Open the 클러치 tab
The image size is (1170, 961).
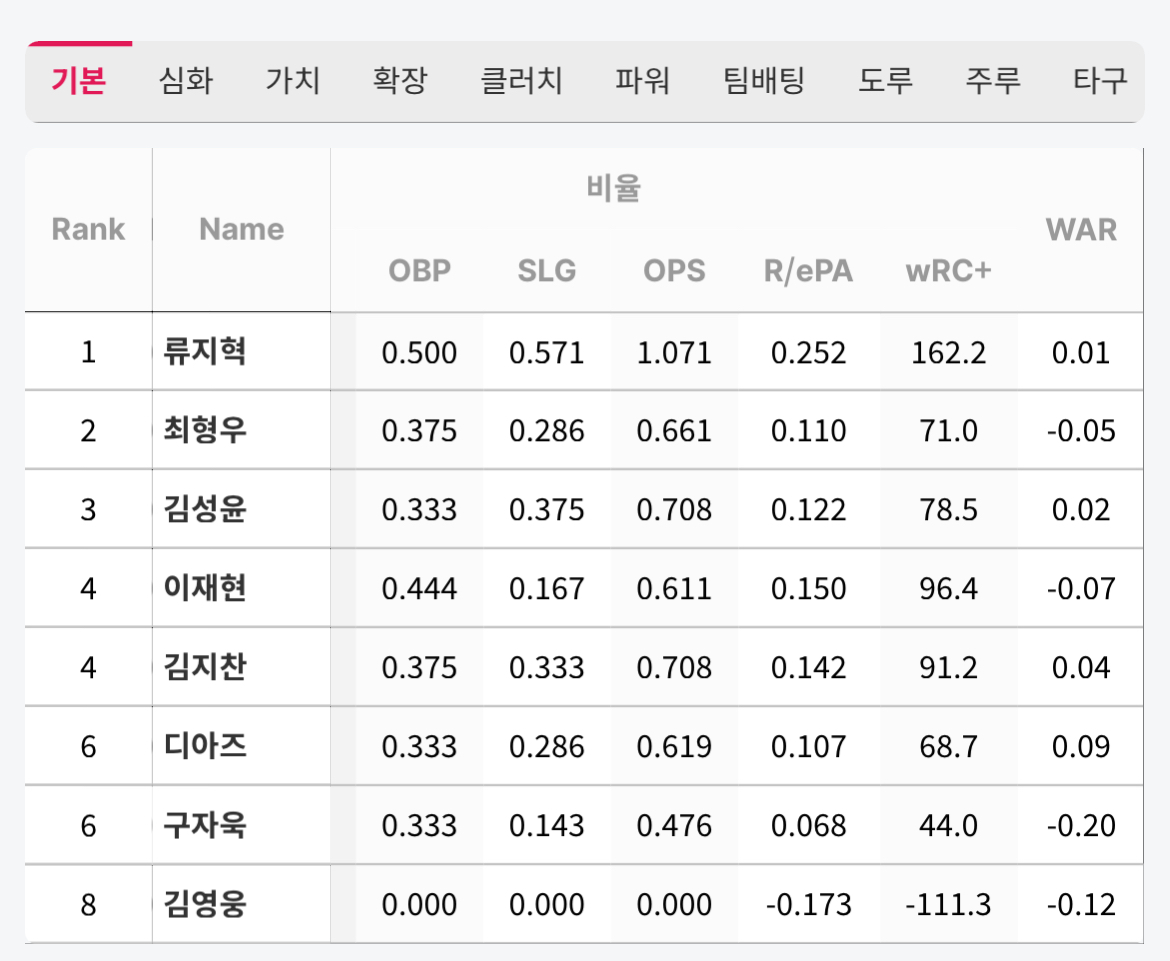[x=521, y=81]
